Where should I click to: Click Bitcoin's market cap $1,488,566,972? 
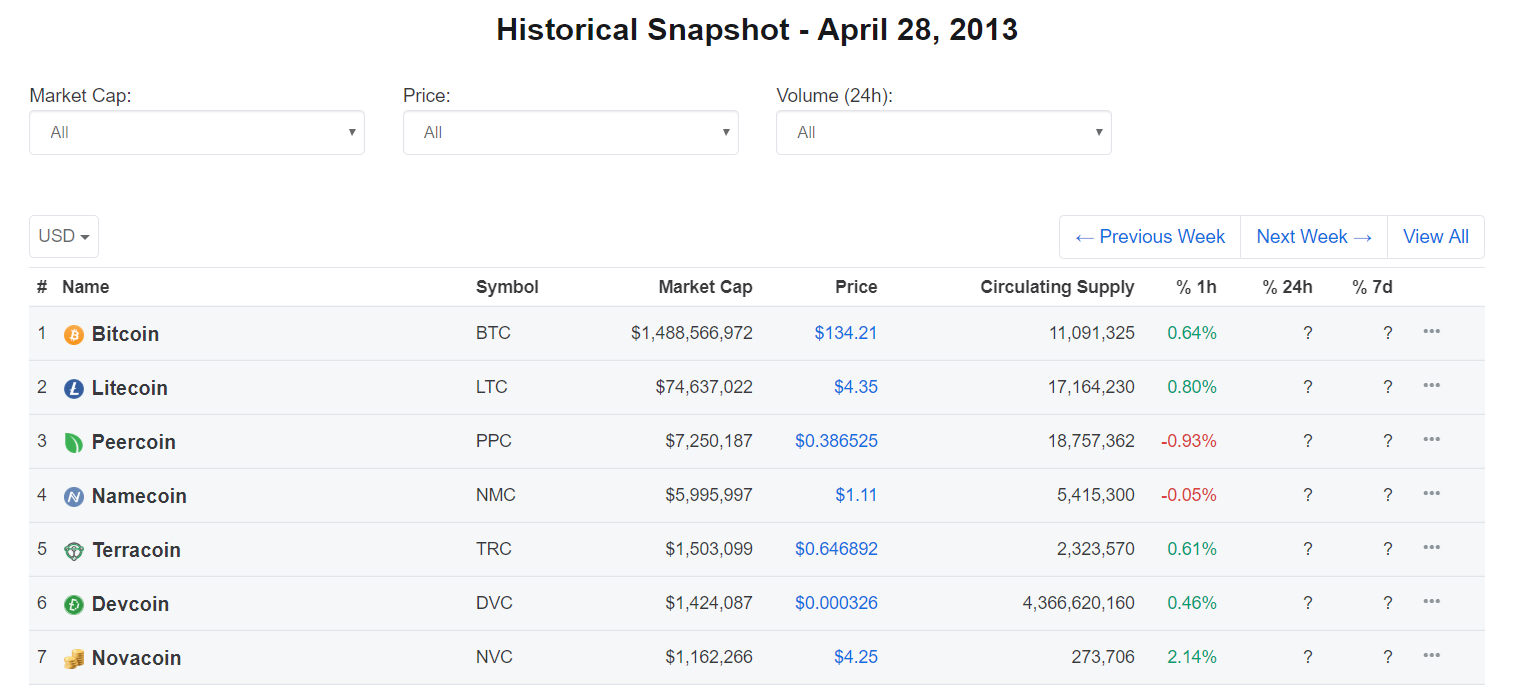coord(692,333)
